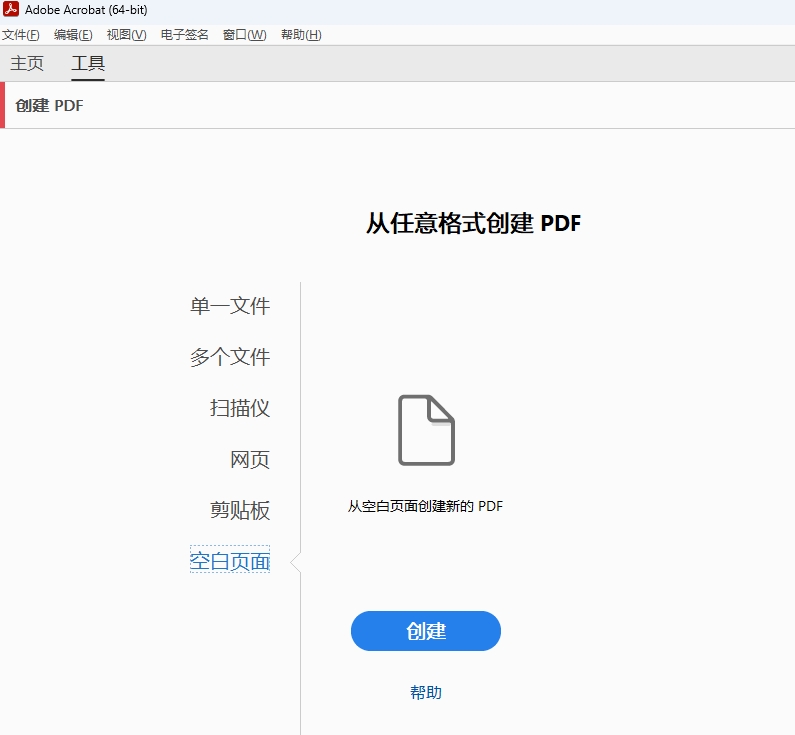Viewport: 795px width, 735px height.
Task: Click the Adobe Acrobat logo in title bar
Action: click(x=11, y=10)
